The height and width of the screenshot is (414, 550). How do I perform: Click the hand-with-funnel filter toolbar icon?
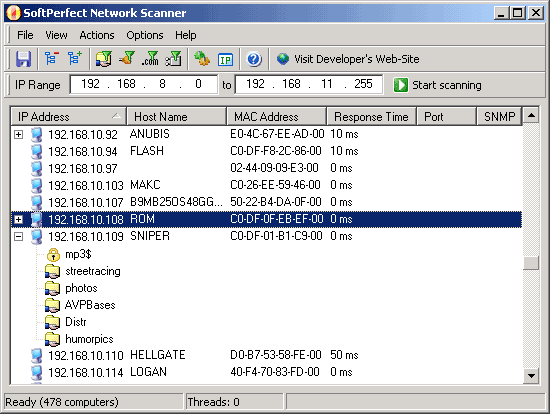coord(127,58)
